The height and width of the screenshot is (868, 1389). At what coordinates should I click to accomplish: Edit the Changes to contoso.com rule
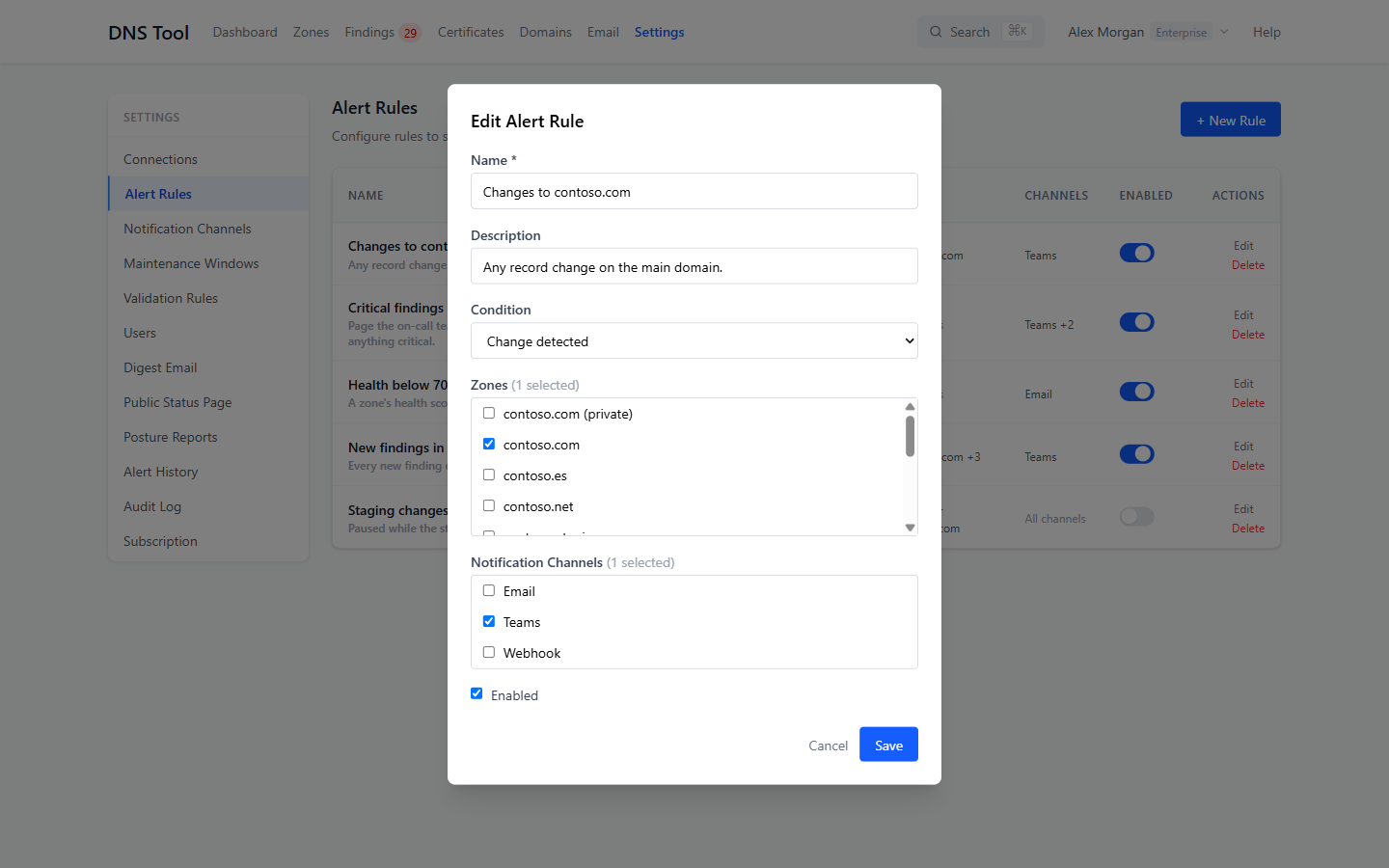click(x=1243, y=246)
